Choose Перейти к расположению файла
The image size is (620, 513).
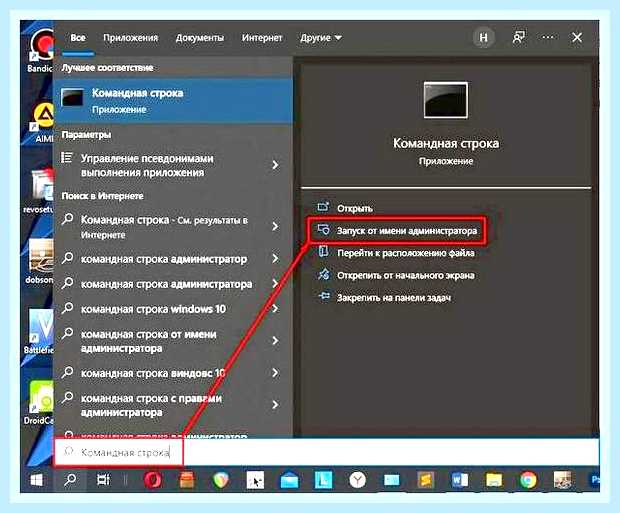[396, 253]
